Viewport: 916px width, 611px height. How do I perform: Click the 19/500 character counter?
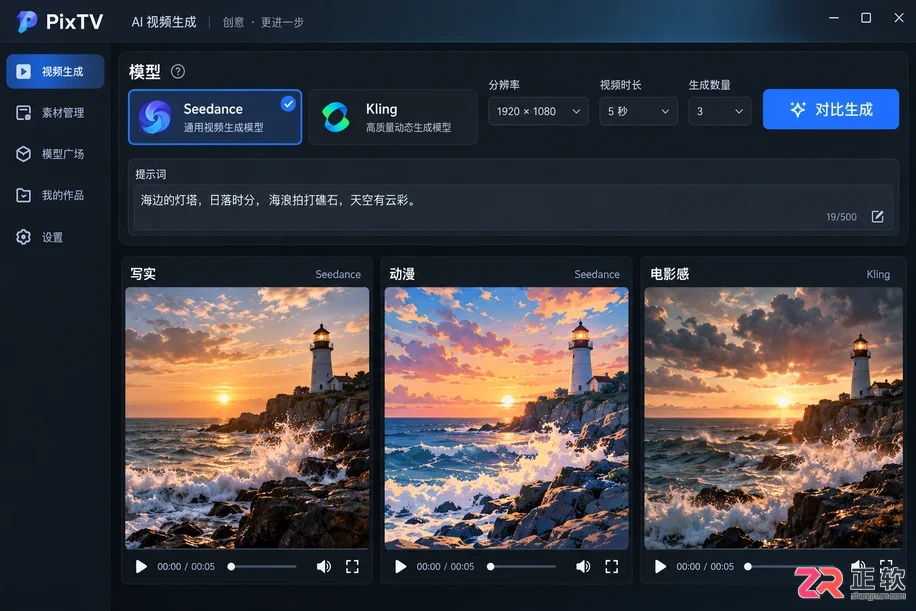[x=841, y=217]
